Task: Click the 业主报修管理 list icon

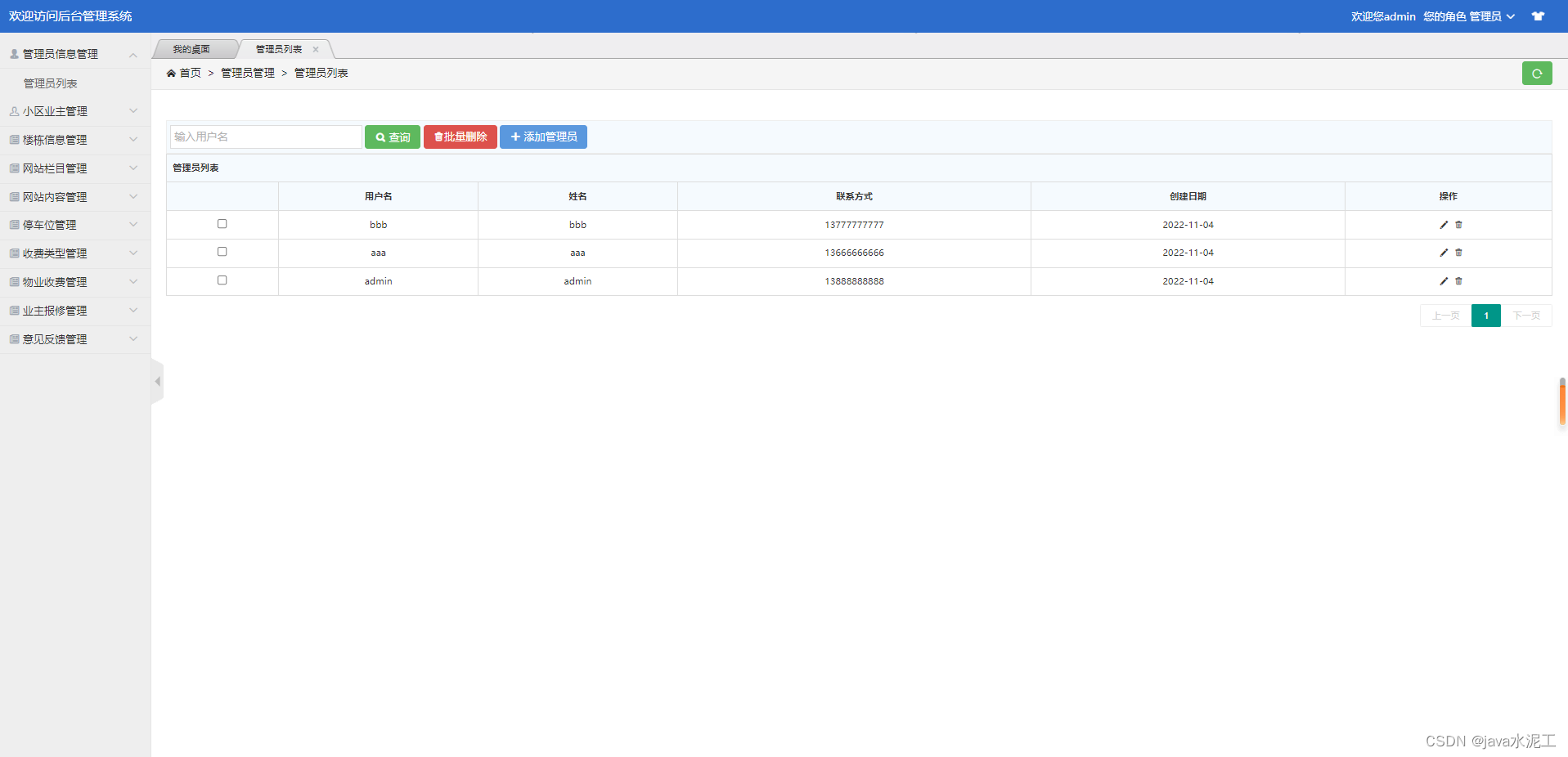Action: [14, 311]
